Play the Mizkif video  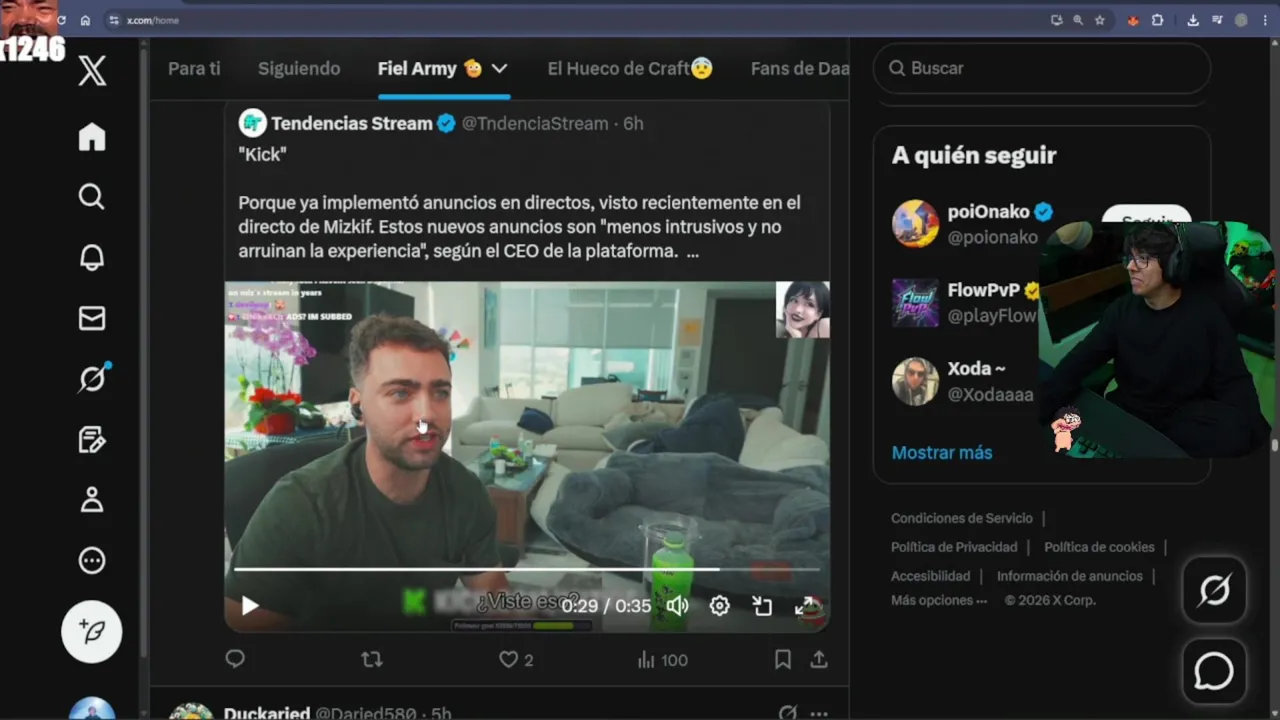[x=250, y=605]
